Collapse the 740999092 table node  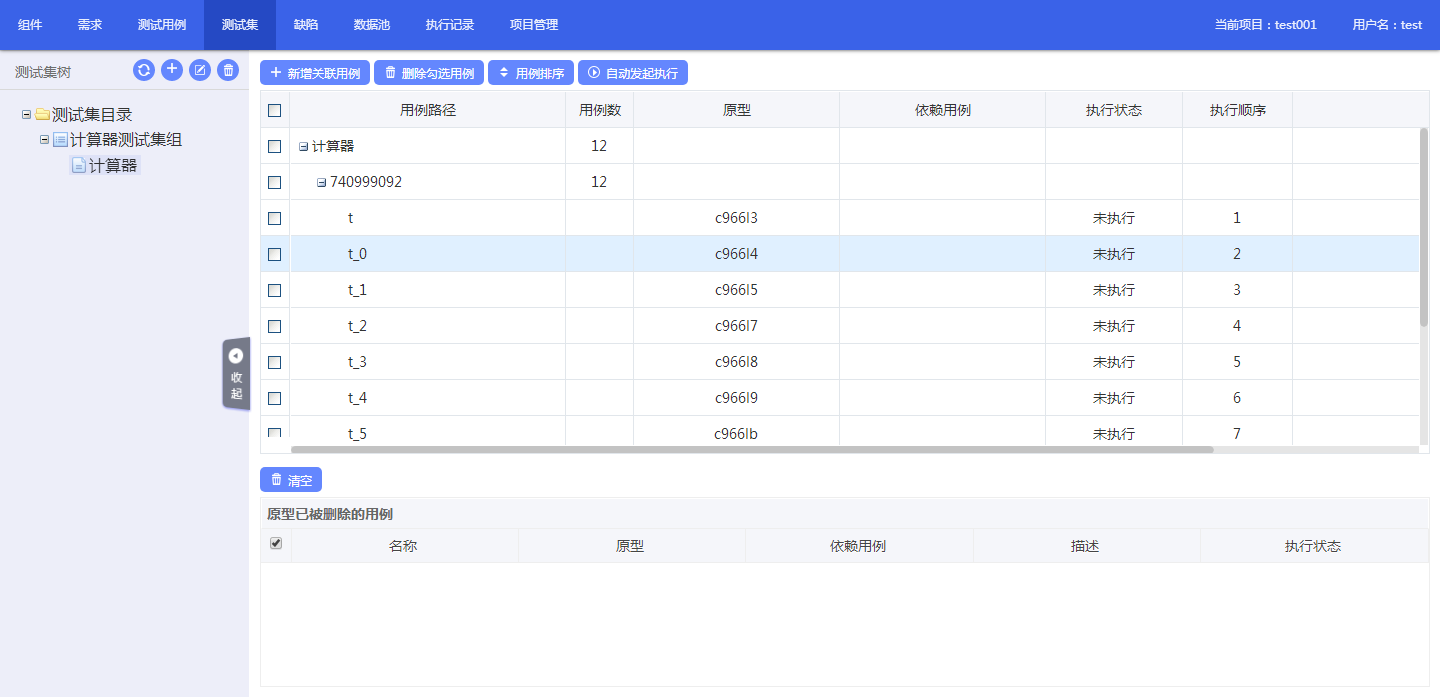tap(321, 183)
